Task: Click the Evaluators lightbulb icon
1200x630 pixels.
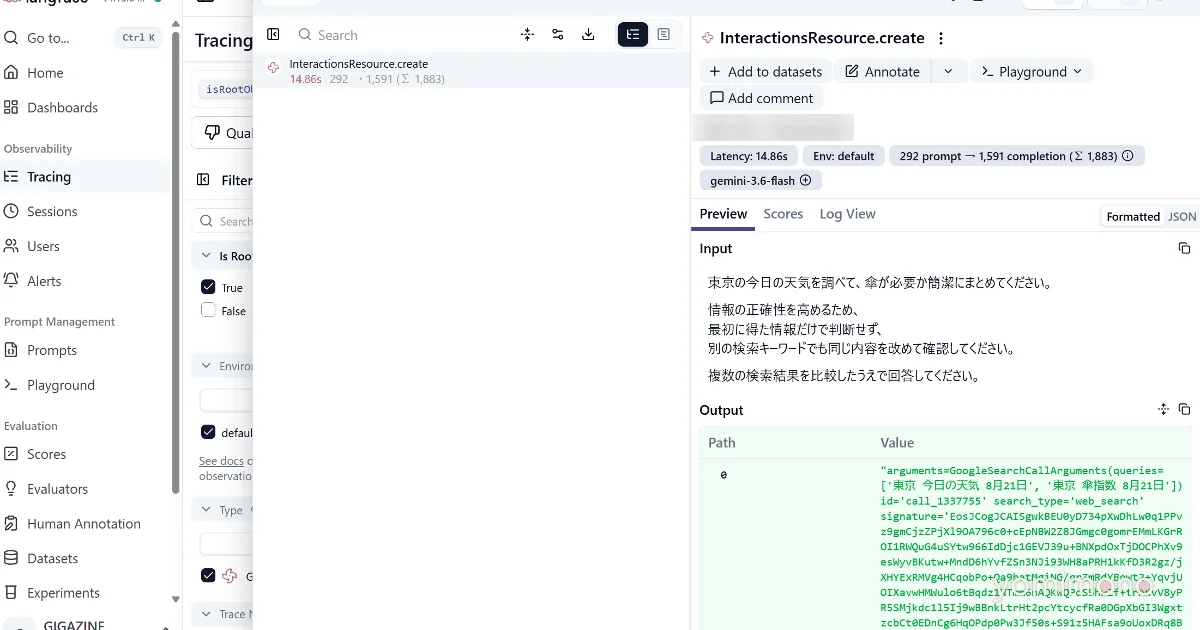Action: [x=12, y=489]
